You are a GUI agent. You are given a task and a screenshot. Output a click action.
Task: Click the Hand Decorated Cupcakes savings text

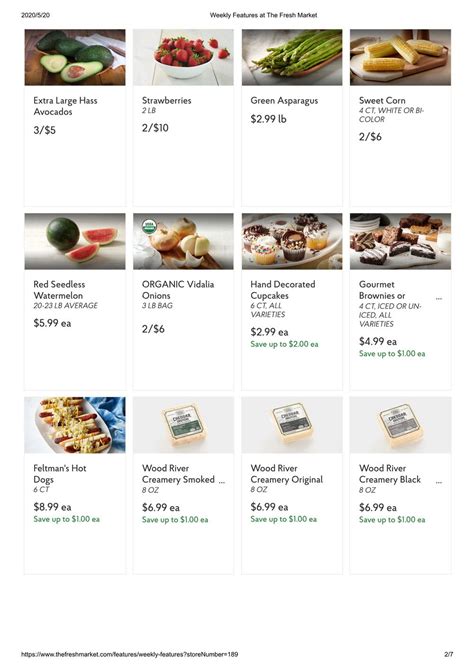284,344
